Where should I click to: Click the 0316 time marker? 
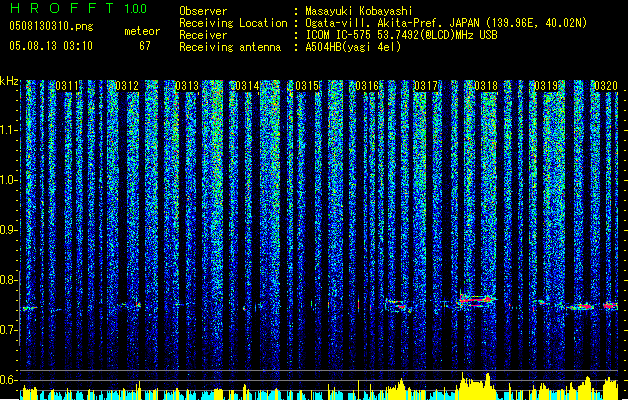(367, 85)
